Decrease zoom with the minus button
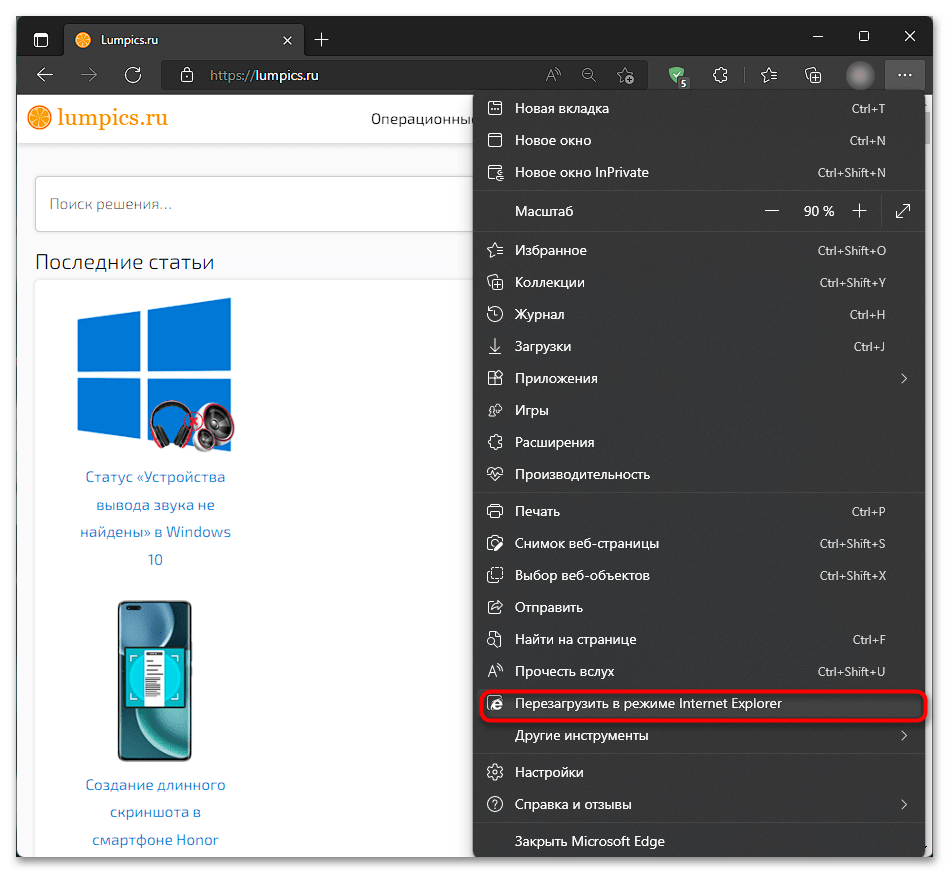Image resolution: width=949 pixels, height=873 pixels. click(772, 211)
